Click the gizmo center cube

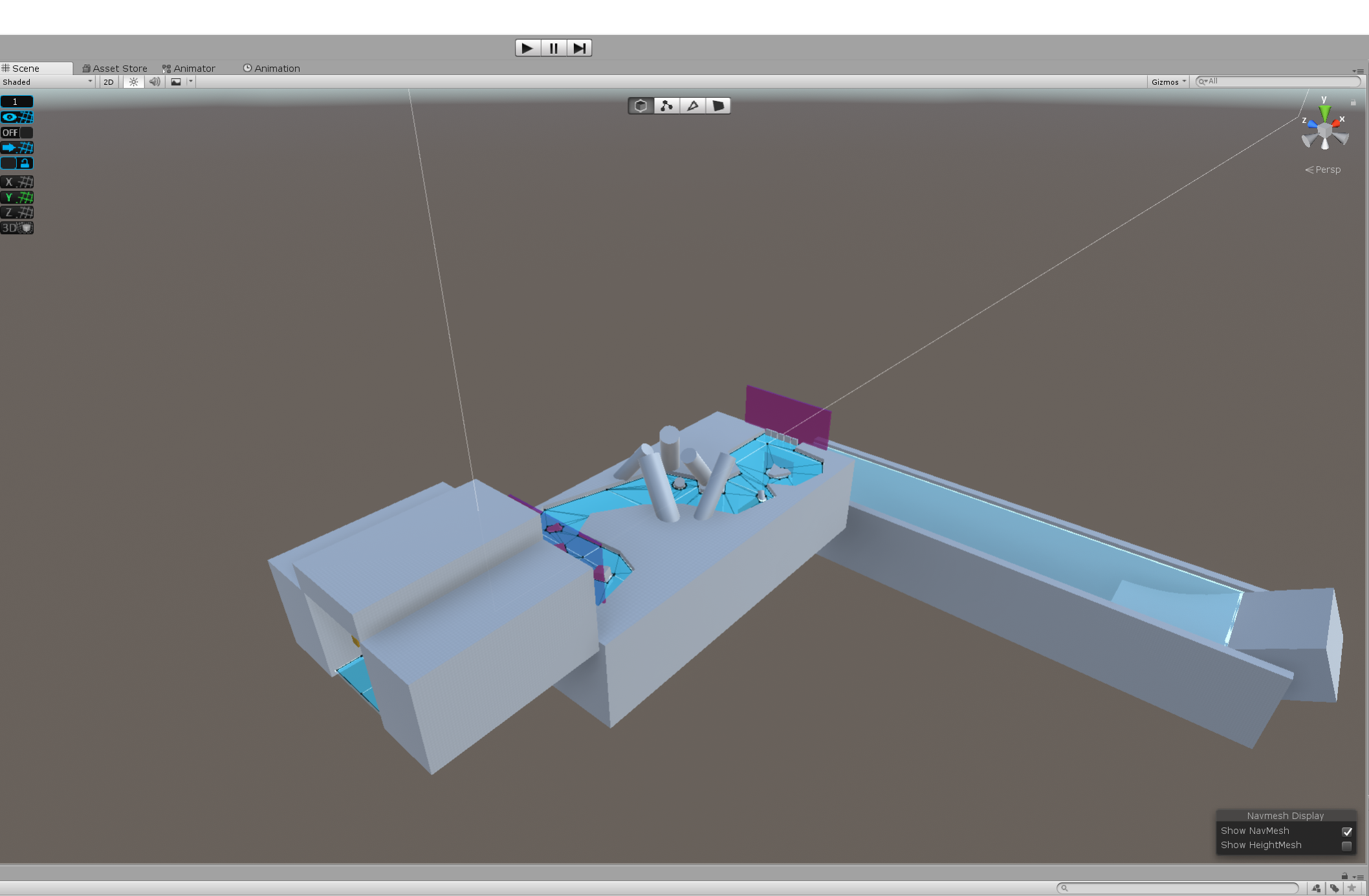1324,131
